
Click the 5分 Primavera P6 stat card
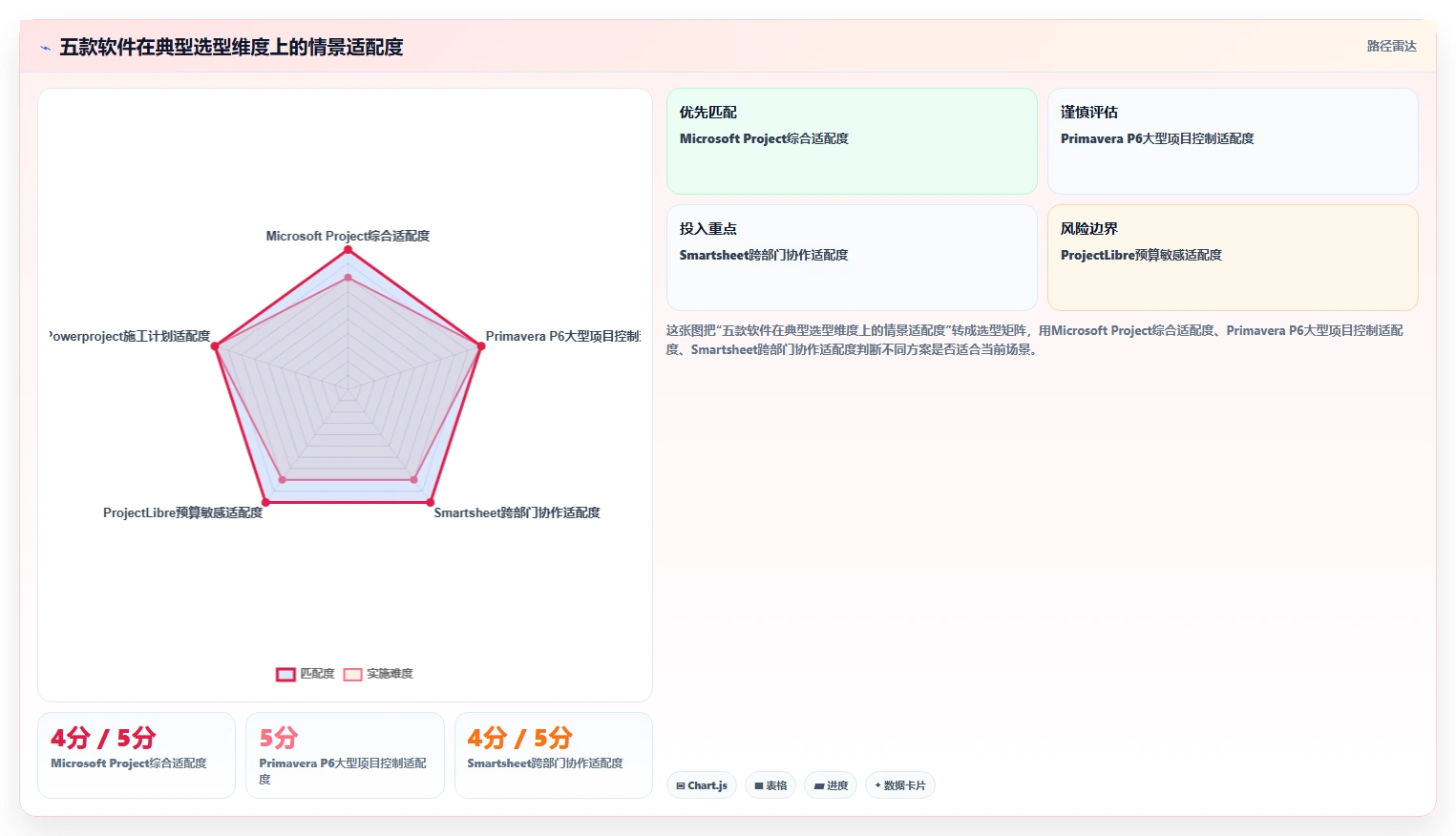point(345,755)
